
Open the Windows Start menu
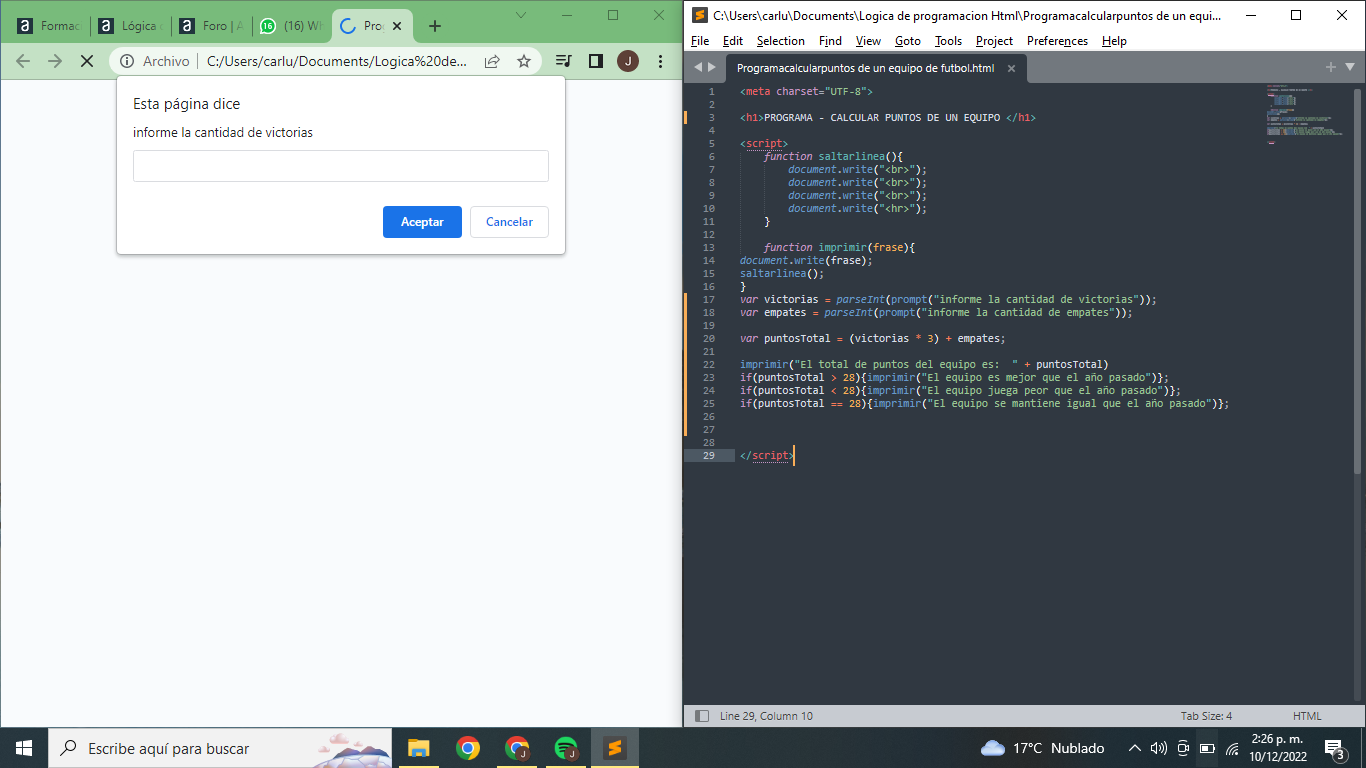pyautogui.click(x=24, y=748)
